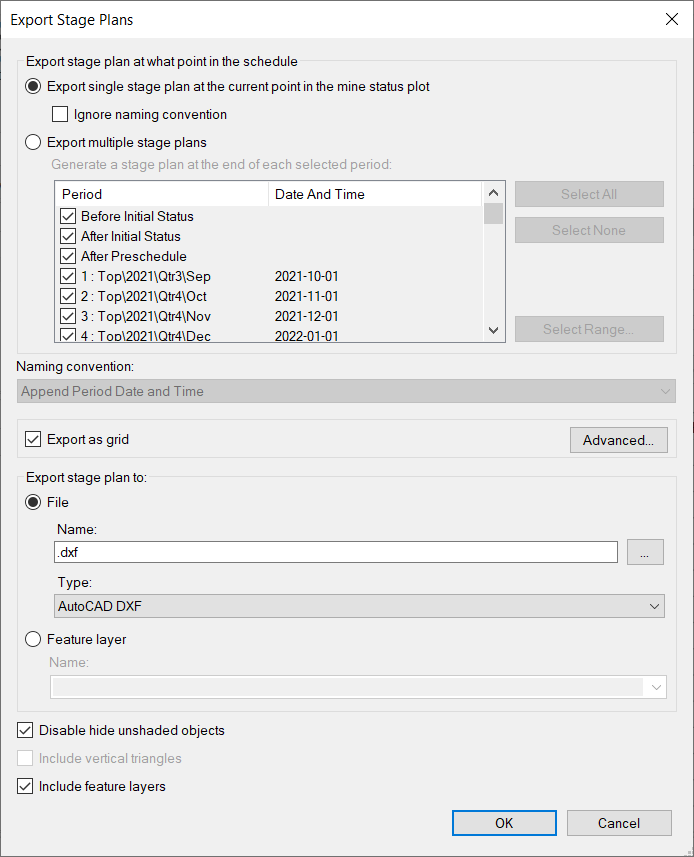Viewport: 694px width, 857px height.
Task: Select Export single stage plan radio button
Action: pyautogui.click(x=33, y=86)
